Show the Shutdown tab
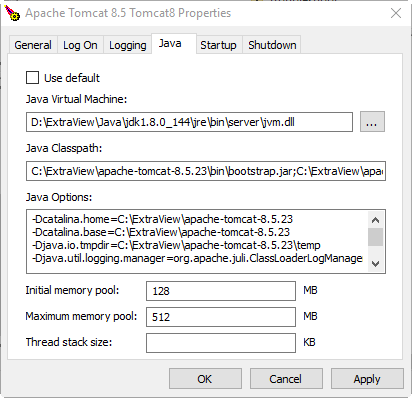 (x=272, y=45)
